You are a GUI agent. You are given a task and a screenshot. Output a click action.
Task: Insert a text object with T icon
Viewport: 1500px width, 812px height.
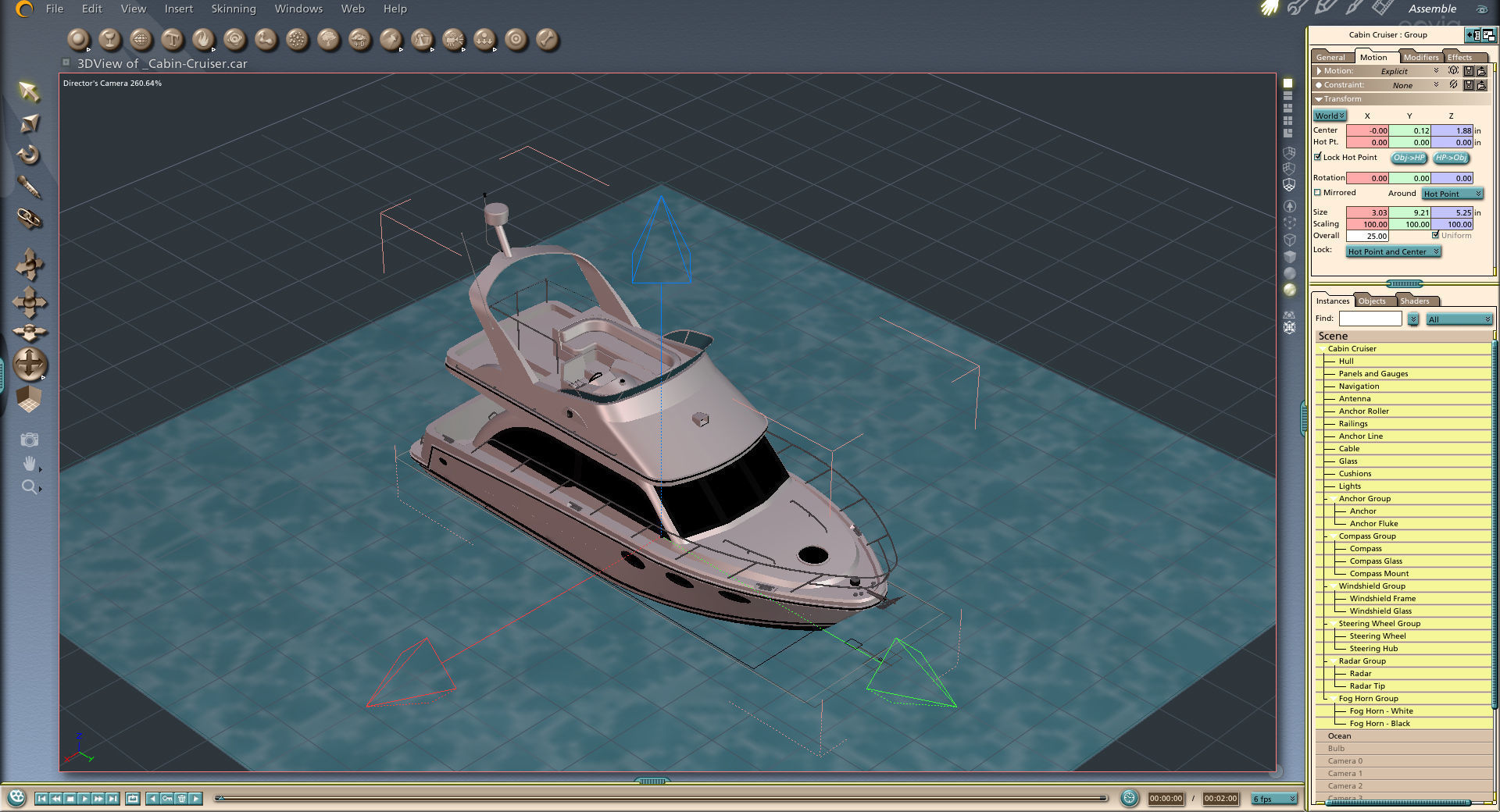(x=172, y=39)
